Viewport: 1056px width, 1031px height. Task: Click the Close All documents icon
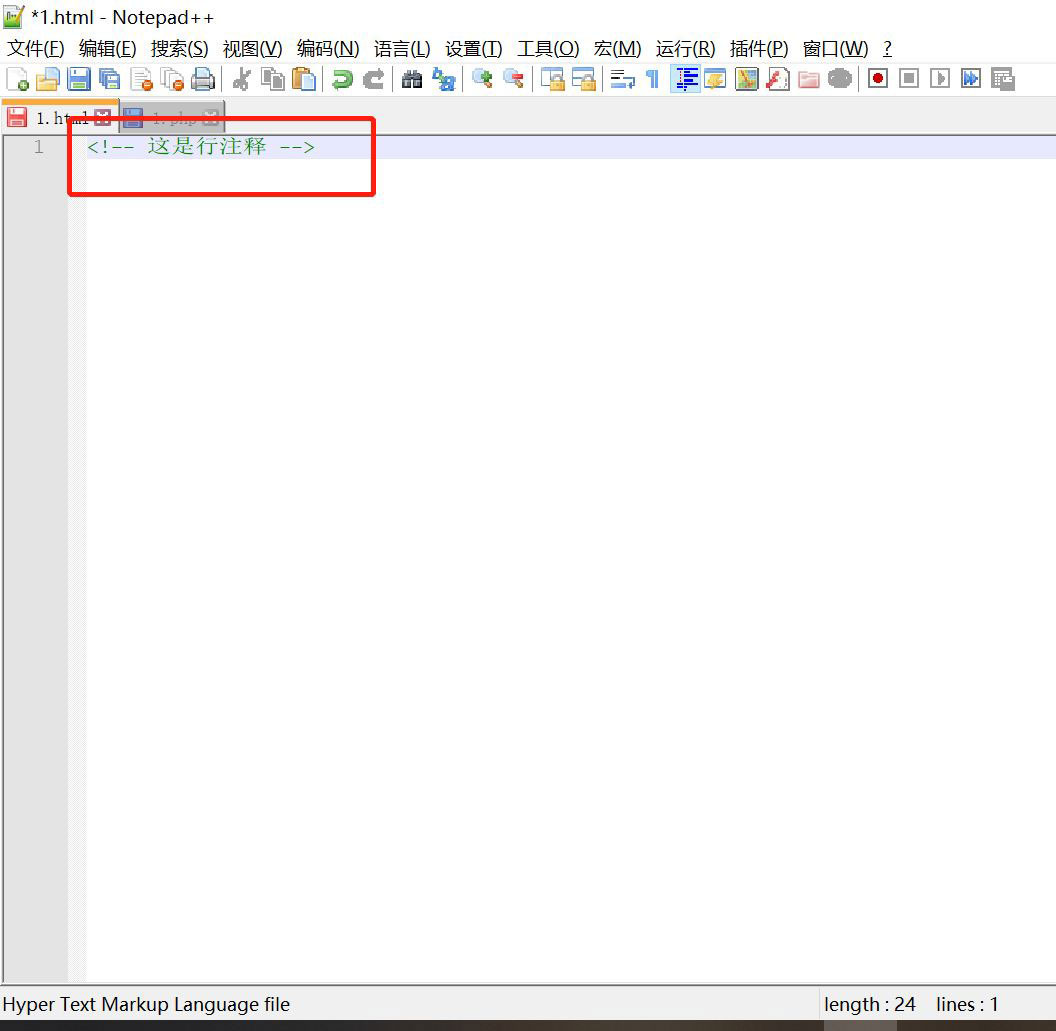click(x=172, y=79)
